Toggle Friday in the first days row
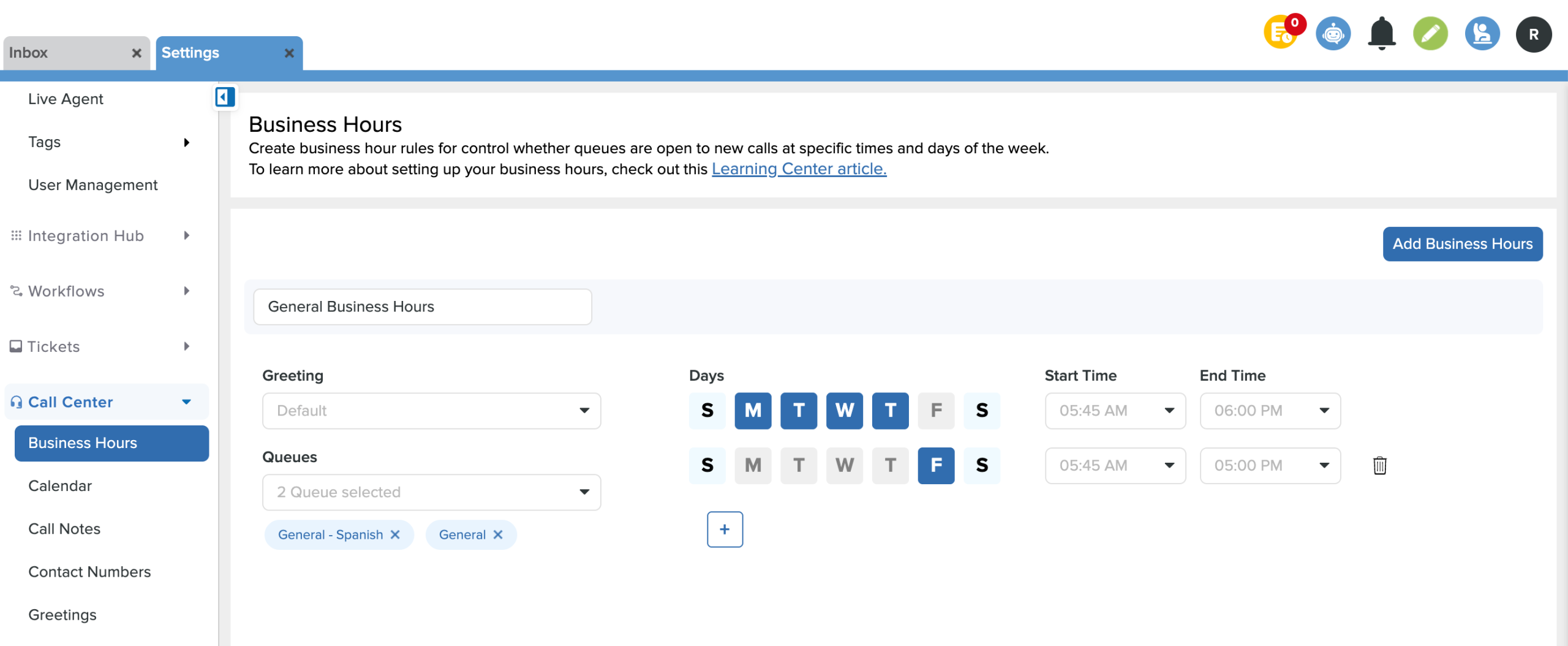 pos(936,411)
